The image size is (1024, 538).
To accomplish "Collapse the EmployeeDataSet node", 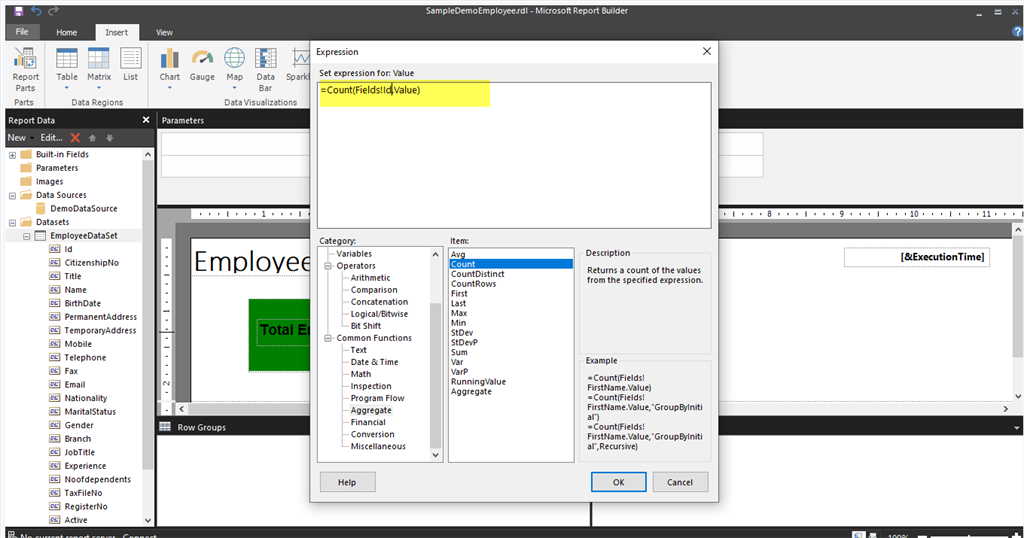I will click(27, 236).
